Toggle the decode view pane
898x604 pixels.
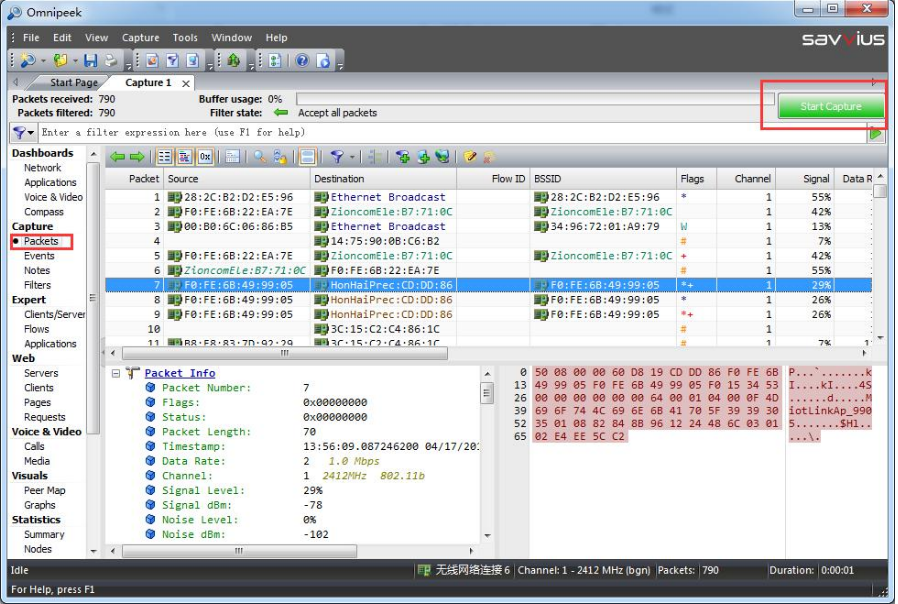coord(184,157)
